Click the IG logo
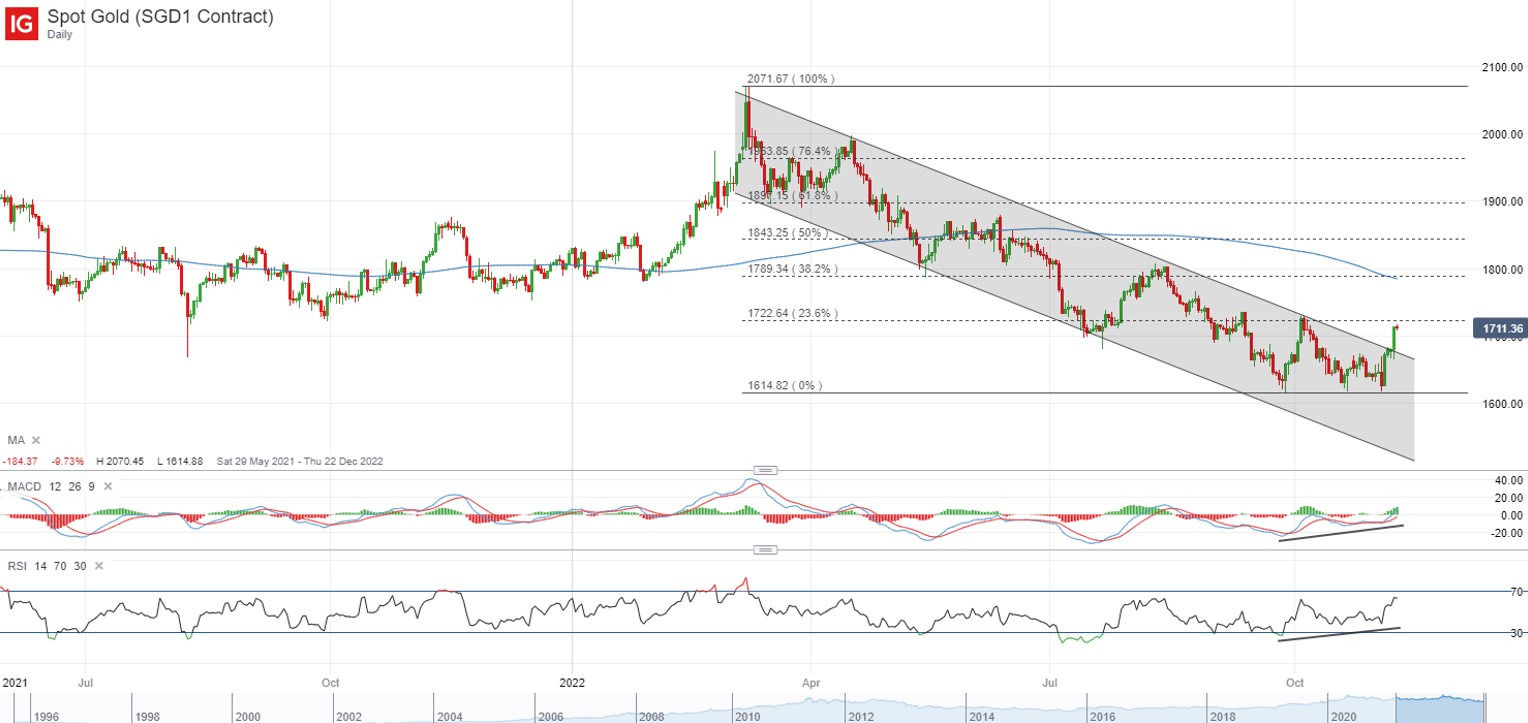The width and height of the screenshot is (1528, 723). pyautogui.click(x=22, y=23)
